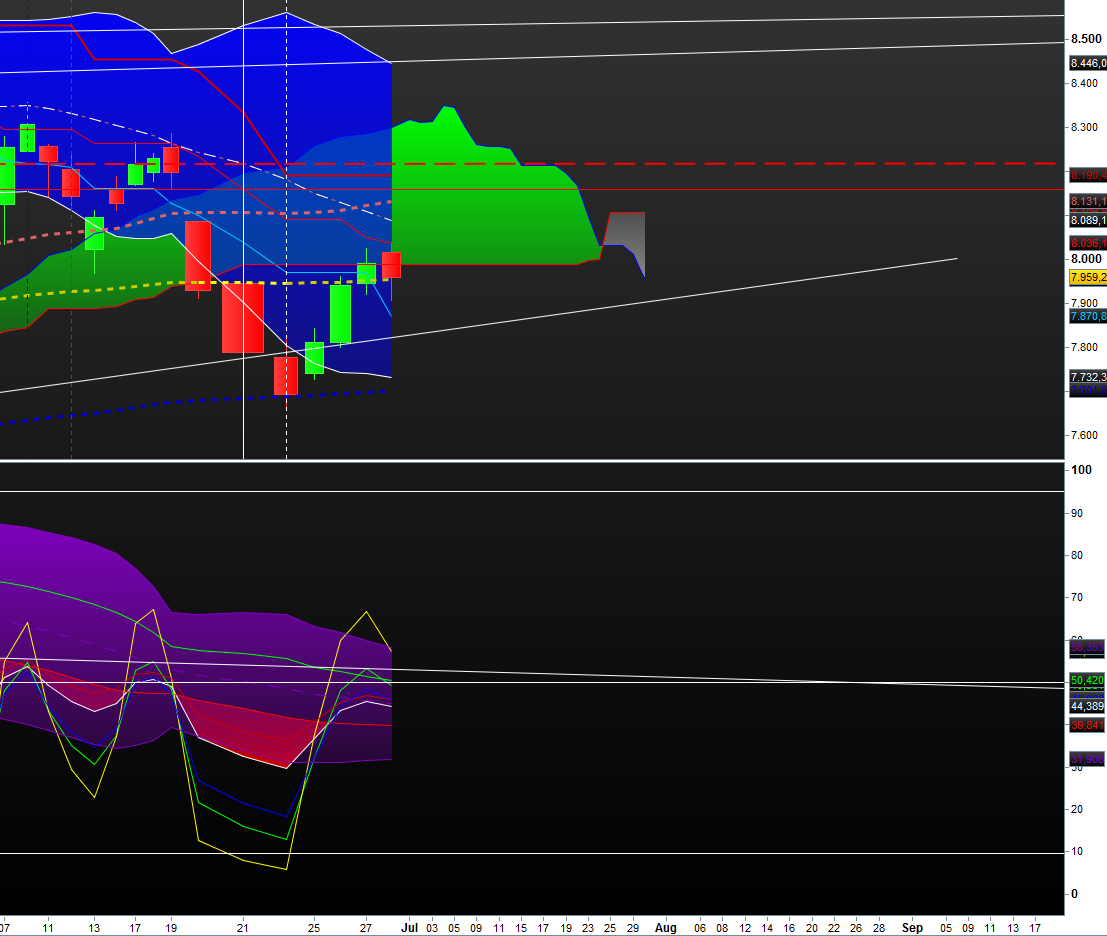Image resolution: width=1107 pixels, height=936 pixels.
Task: Select the yellow 7.959 price tag
Action: (x=1088, y=277)
